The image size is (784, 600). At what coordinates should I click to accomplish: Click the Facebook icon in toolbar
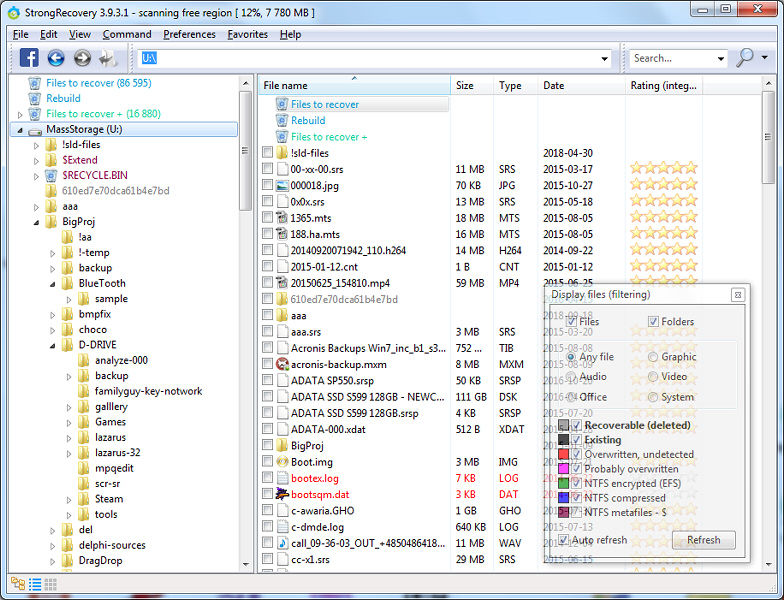[29, 58]
